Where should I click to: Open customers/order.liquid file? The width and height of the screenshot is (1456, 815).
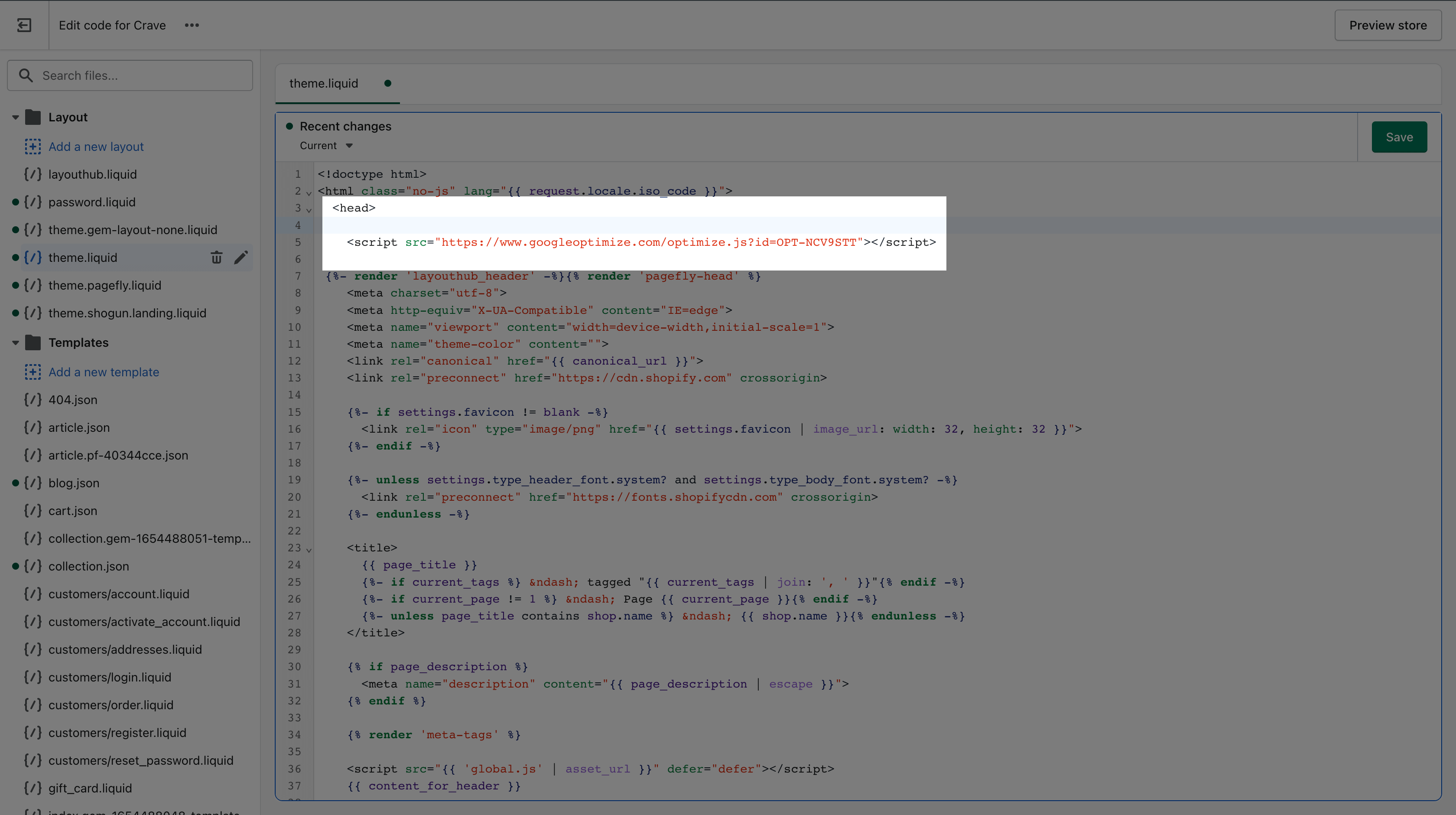point(111,705)
